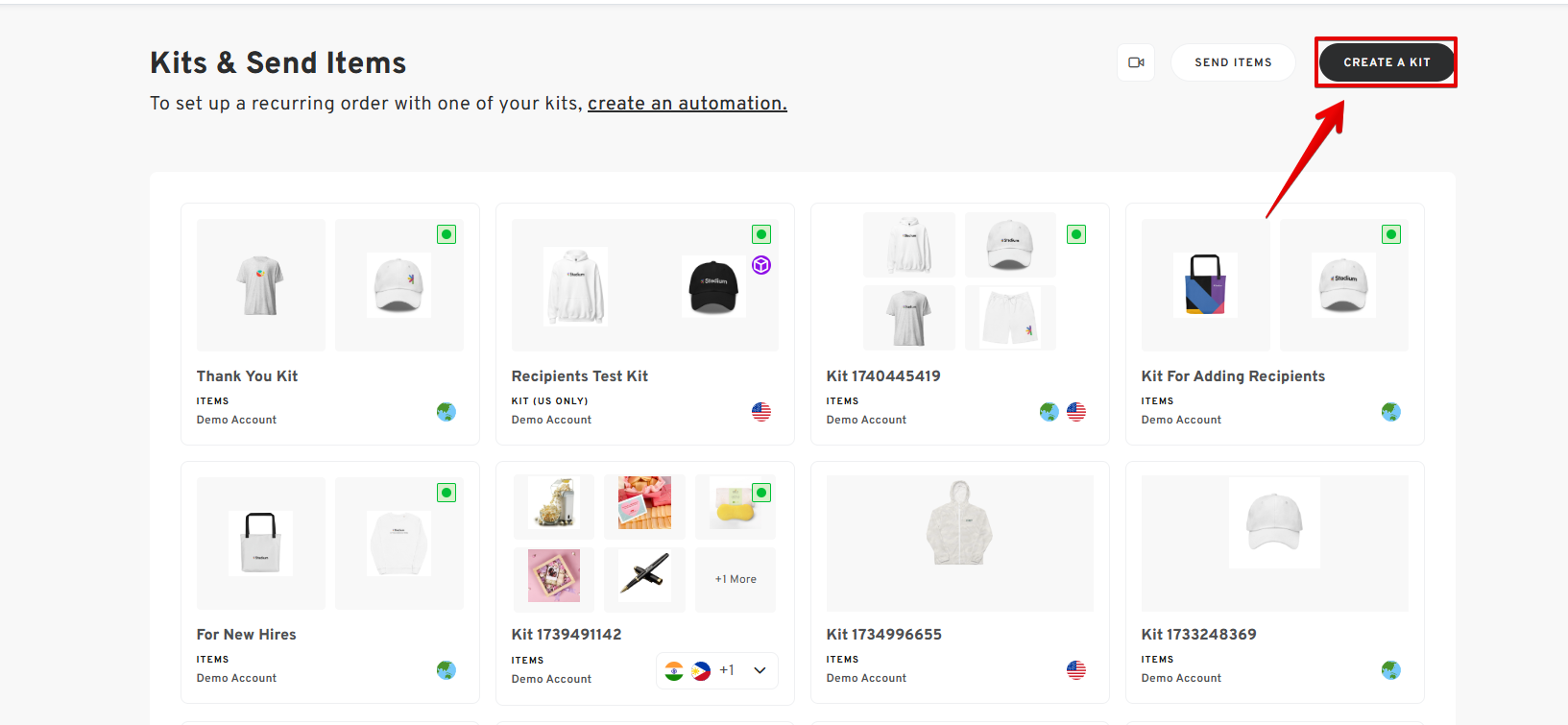Viewport: 1568px width, 725px height.
Task: Click the US flag icon on Kit 1740445419
Action: point(1076,412)
